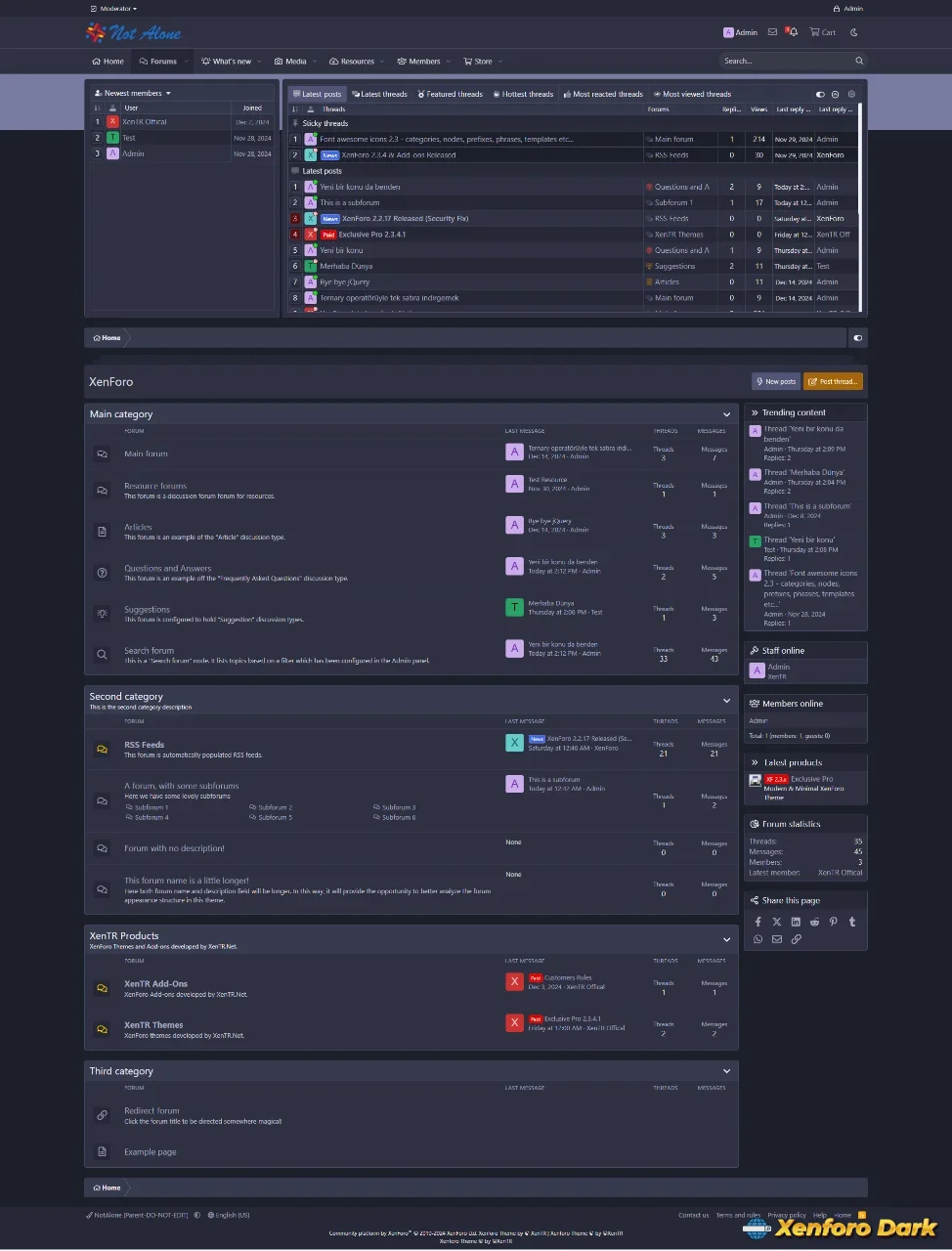Click the Home breadcrumb at page bottom
The image size is (952, 1251).
[108, 1187]
